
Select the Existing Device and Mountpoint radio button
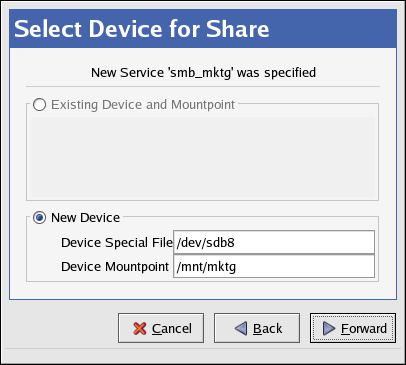[x=39, y=105]
